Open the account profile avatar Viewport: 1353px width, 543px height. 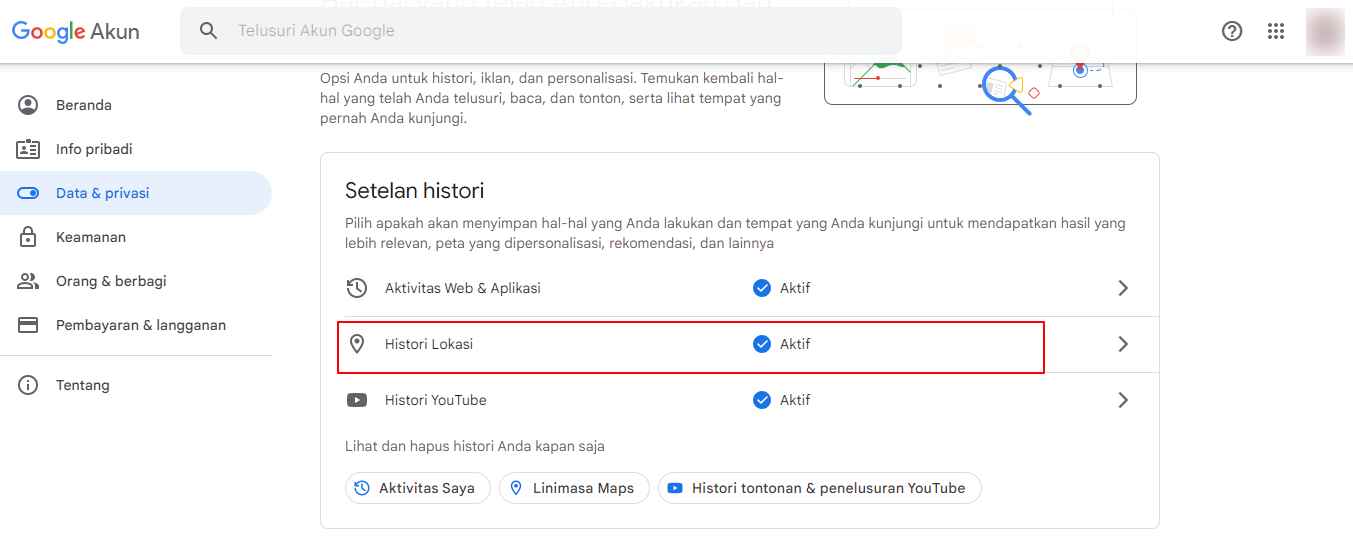click(1325, 31)
